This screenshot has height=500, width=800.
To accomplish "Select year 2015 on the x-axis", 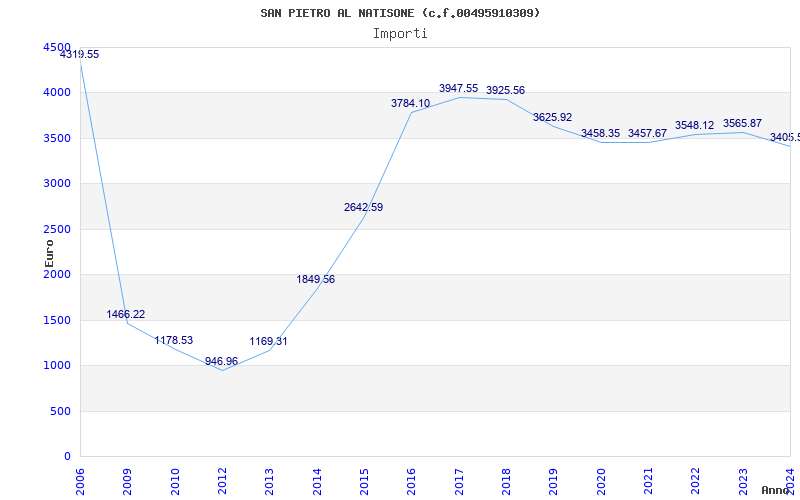I will [x=364, y=482].
